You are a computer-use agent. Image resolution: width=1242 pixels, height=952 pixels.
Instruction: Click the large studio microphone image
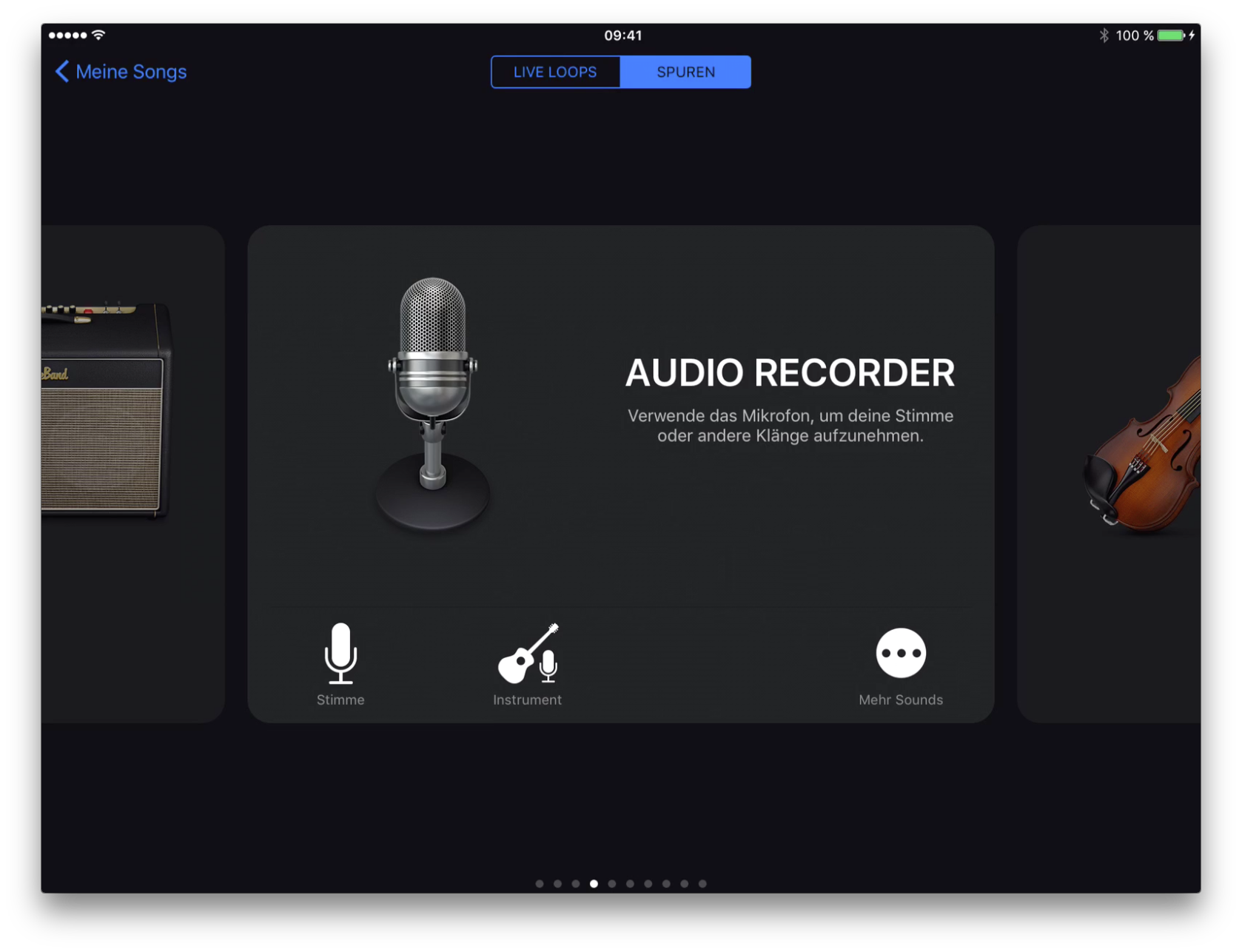tap(433, 403)
